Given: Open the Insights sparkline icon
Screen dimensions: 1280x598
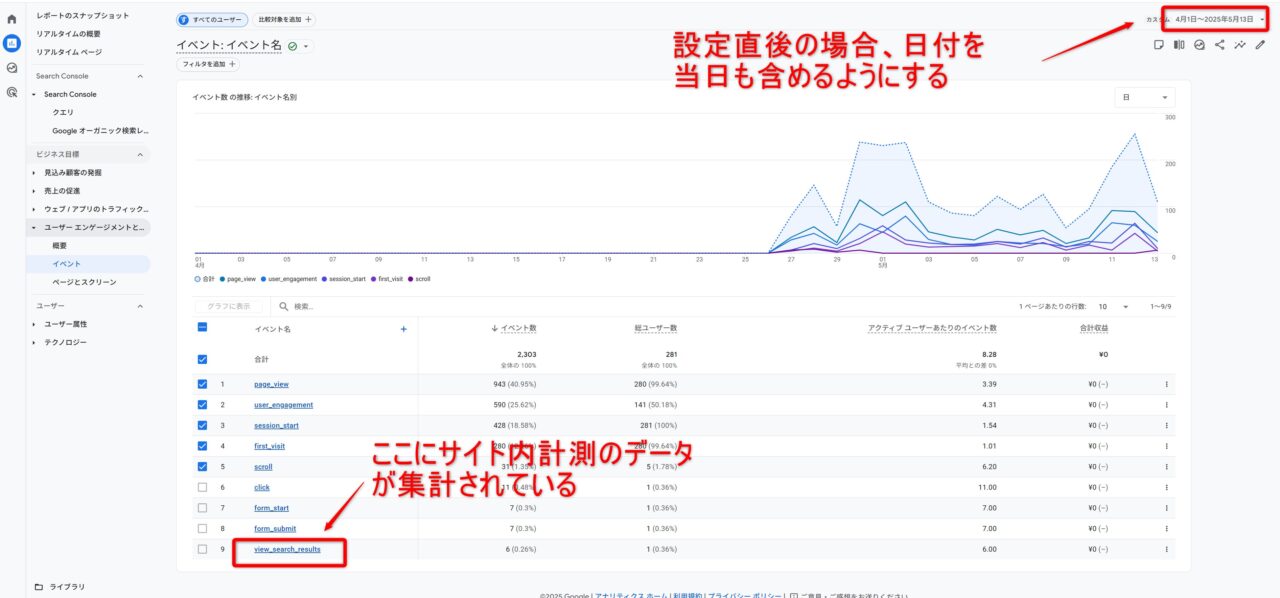Looking at the screenshot, I should pos(1240,45).
